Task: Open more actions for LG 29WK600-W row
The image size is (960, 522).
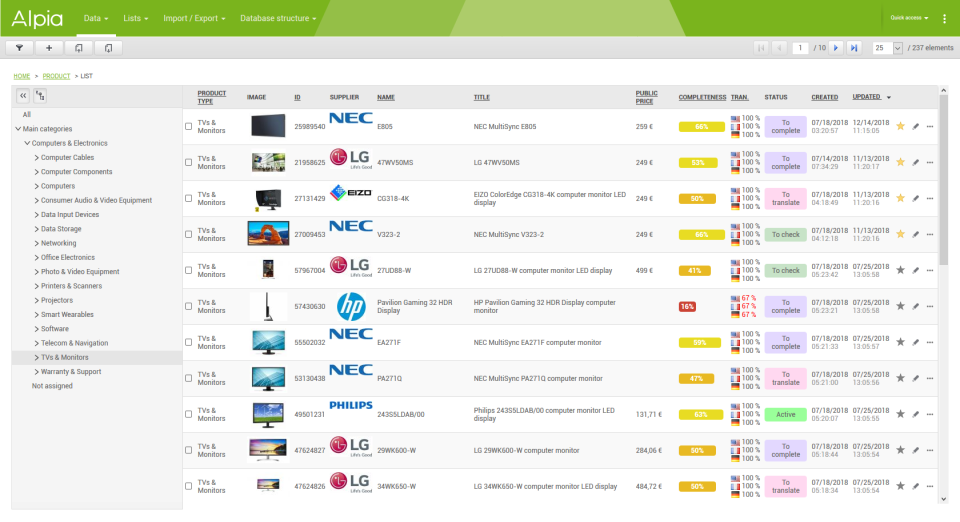Action: click(930, 450)
